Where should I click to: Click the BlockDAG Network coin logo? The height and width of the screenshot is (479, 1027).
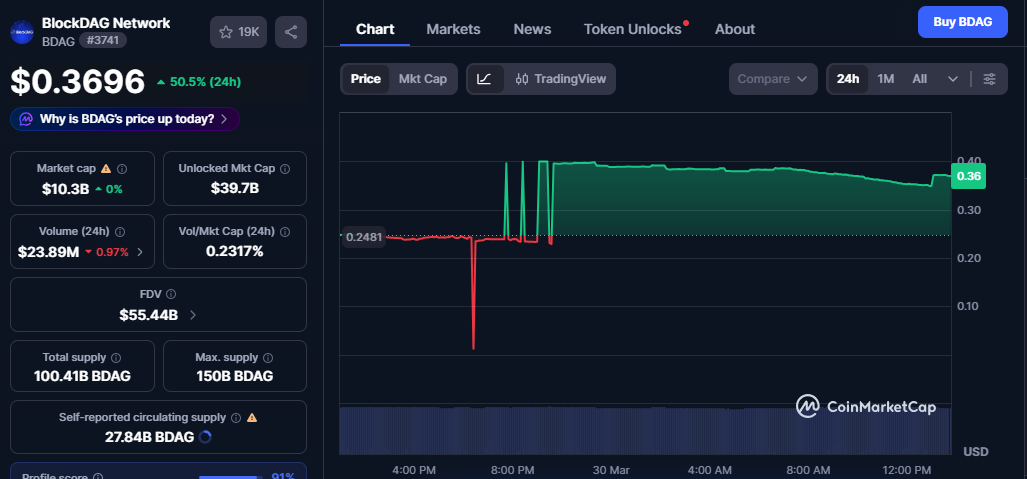tap(22, 31)
